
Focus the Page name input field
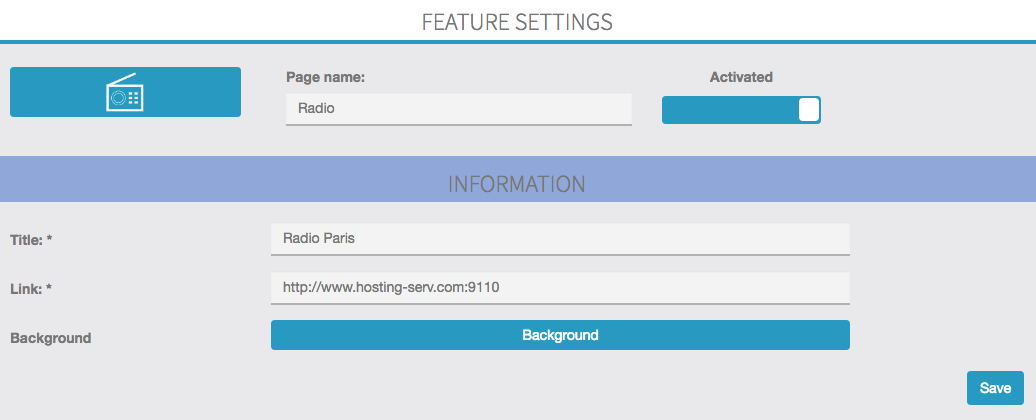(x=458, y=109)
